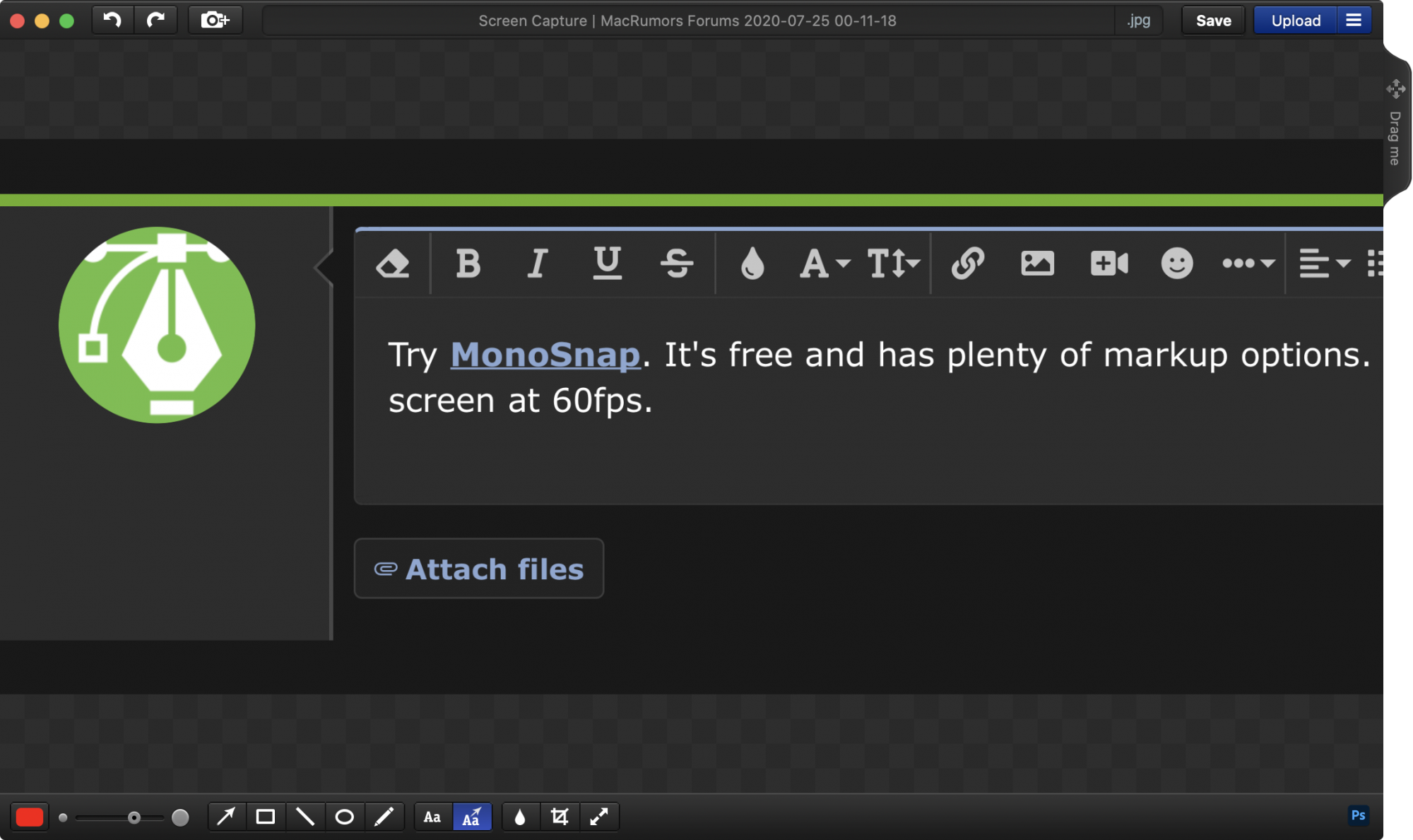Click the insert link chain icon
The height and width of the screenshot is (840, 1413).
point(967,264)
